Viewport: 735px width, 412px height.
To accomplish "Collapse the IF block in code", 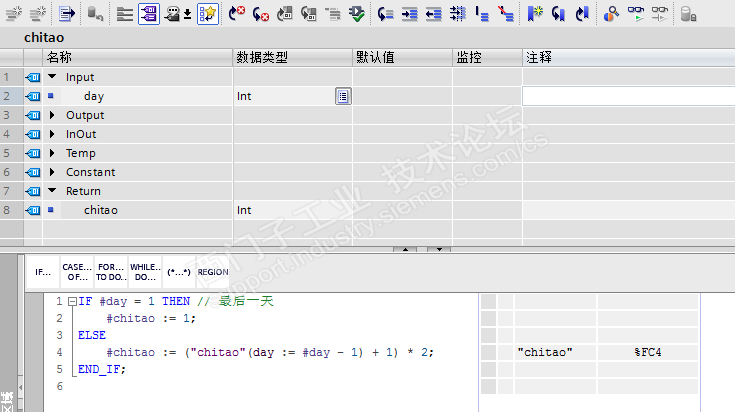I will tap(72, 301).
